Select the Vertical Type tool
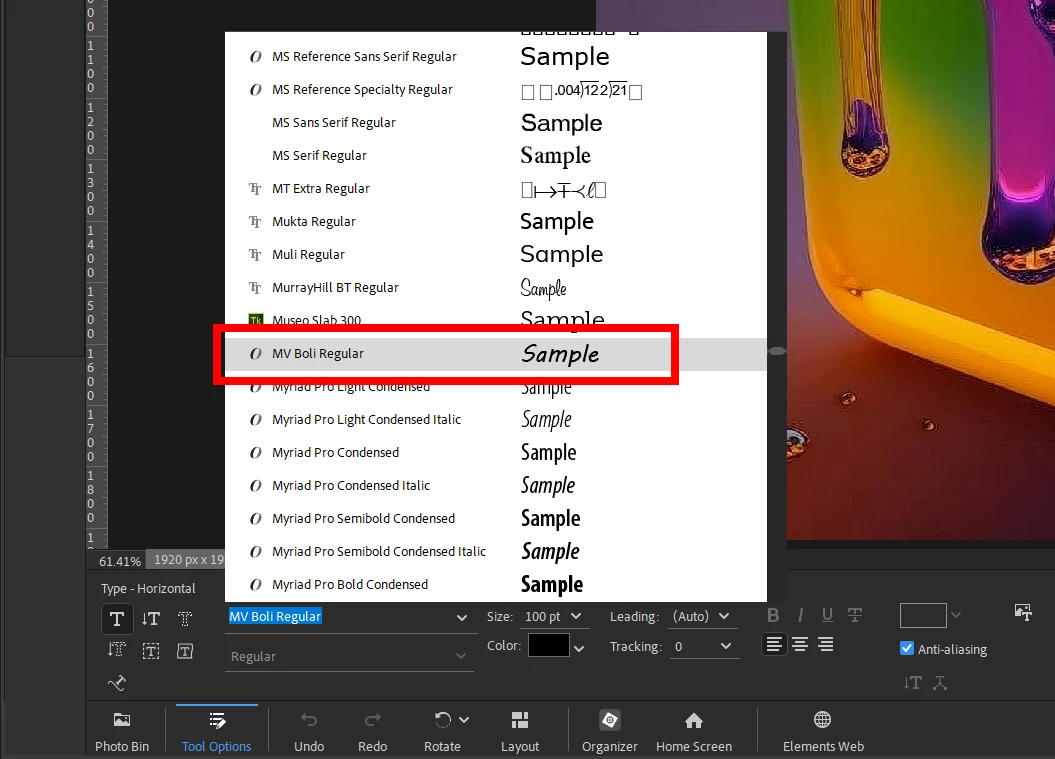The height and width of the screenshot is (759, 1055). click(x=151, y=618)
